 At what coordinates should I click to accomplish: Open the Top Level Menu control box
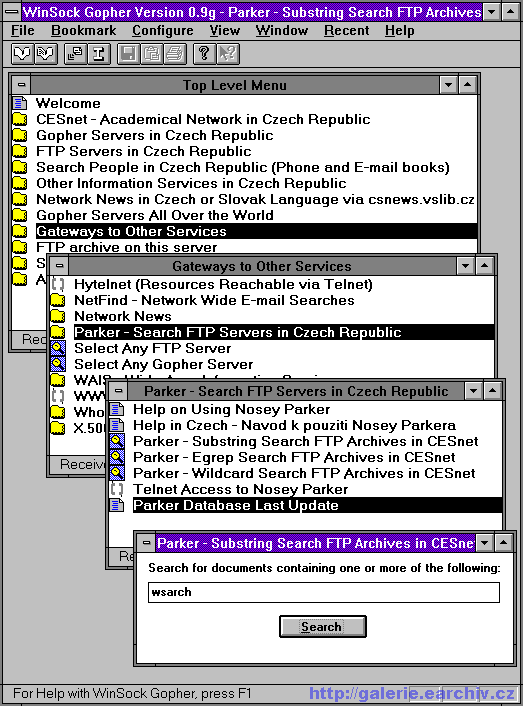tap(21, 85)
